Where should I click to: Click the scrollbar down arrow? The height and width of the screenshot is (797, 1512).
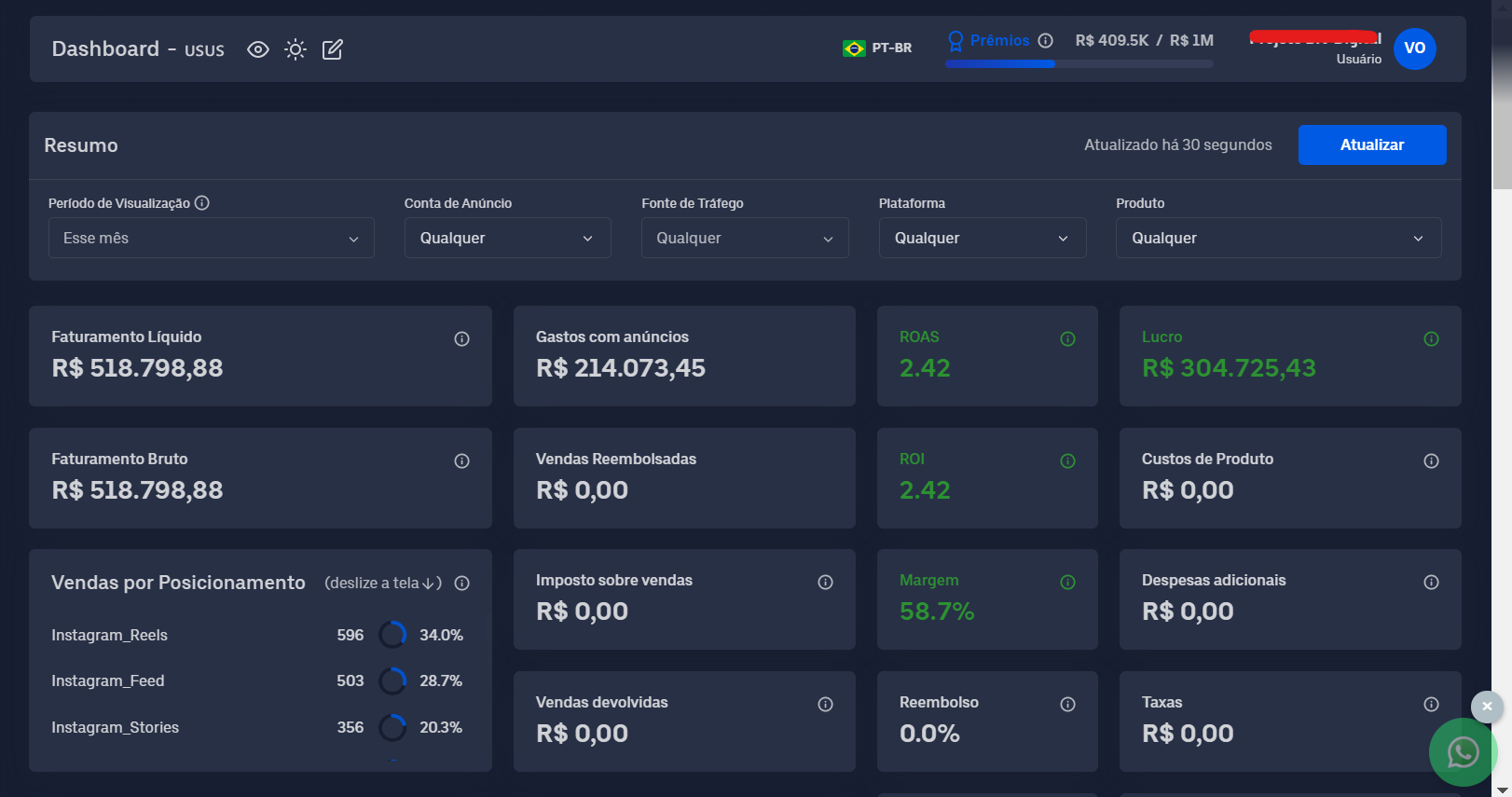(x=1502, y=790)
